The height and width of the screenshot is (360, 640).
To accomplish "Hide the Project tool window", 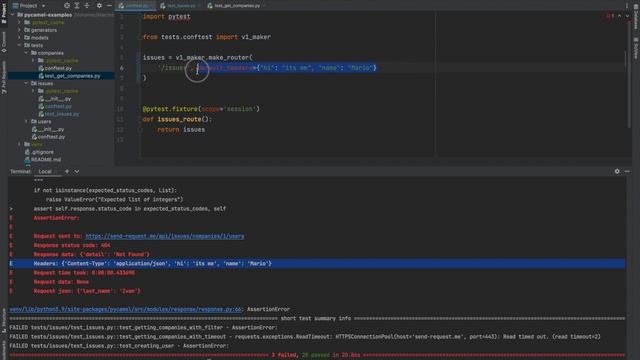I will (109, 6).
